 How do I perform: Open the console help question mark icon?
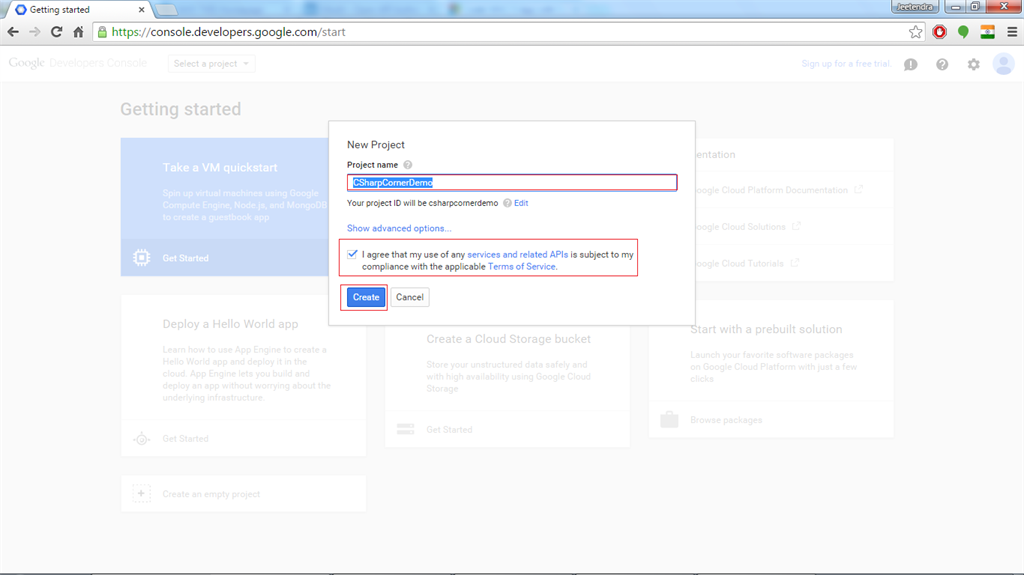(942, 64)
